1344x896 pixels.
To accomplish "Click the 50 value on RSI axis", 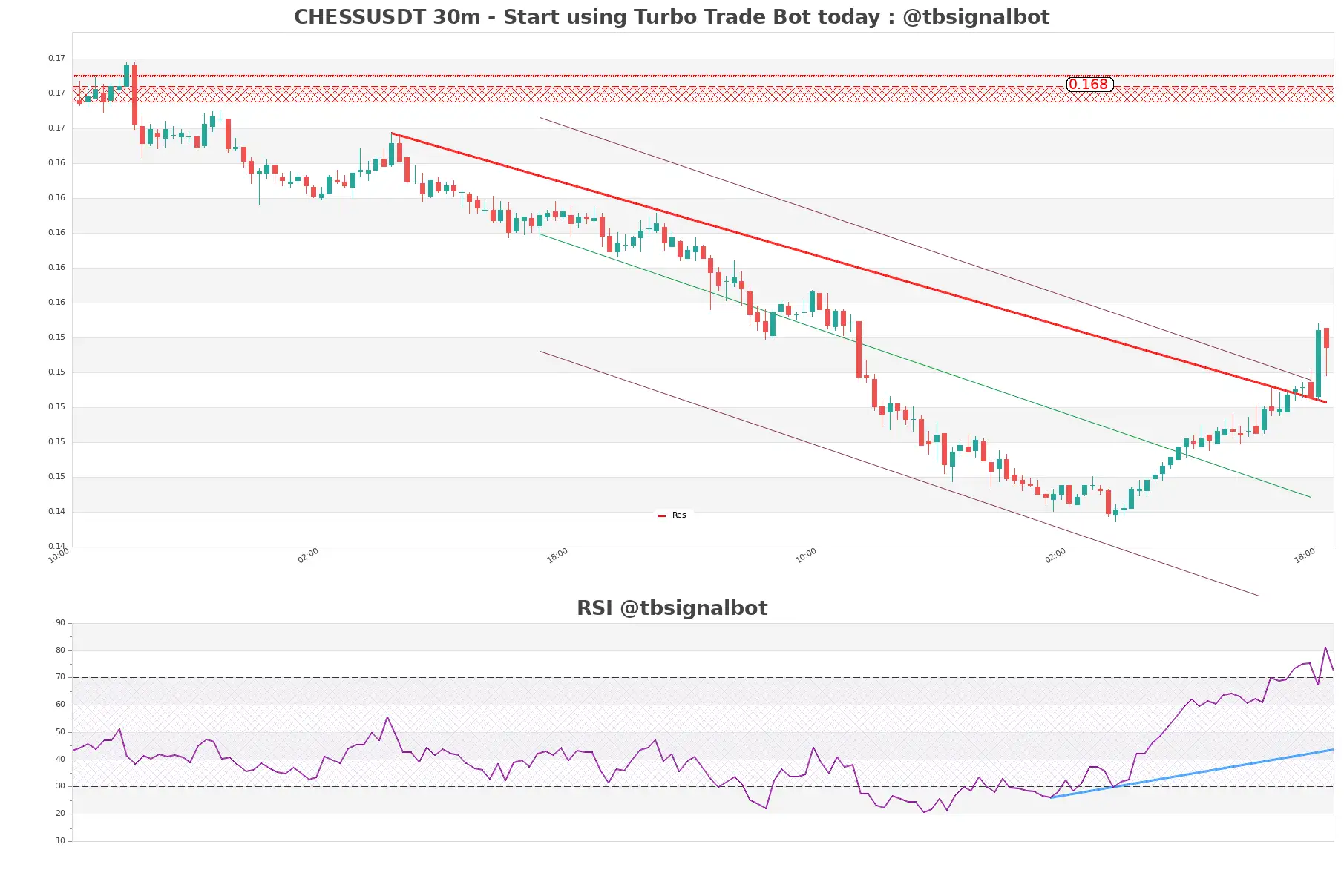I will [60, 731].
